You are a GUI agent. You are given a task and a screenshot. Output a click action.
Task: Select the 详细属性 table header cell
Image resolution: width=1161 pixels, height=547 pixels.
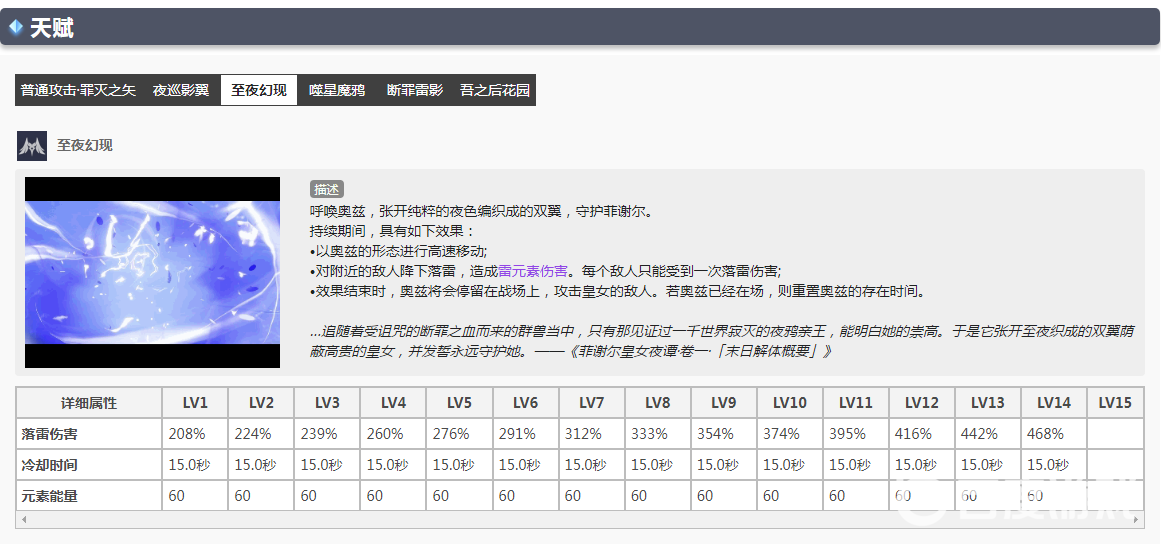point(89,403)
